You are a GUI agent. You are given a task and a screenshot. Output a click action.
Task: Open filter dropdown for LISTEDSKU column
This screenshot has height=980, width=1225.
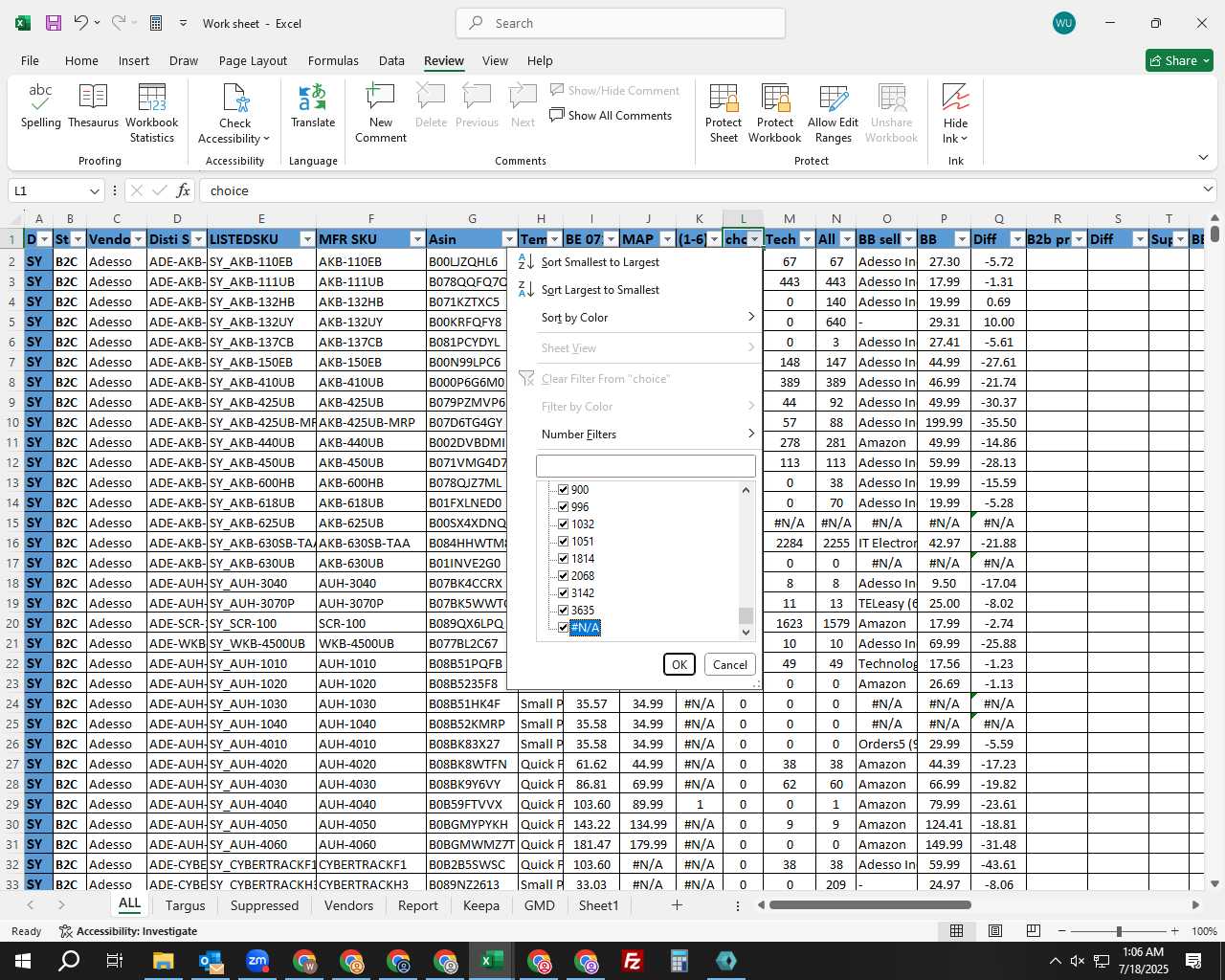click(306, 239)
